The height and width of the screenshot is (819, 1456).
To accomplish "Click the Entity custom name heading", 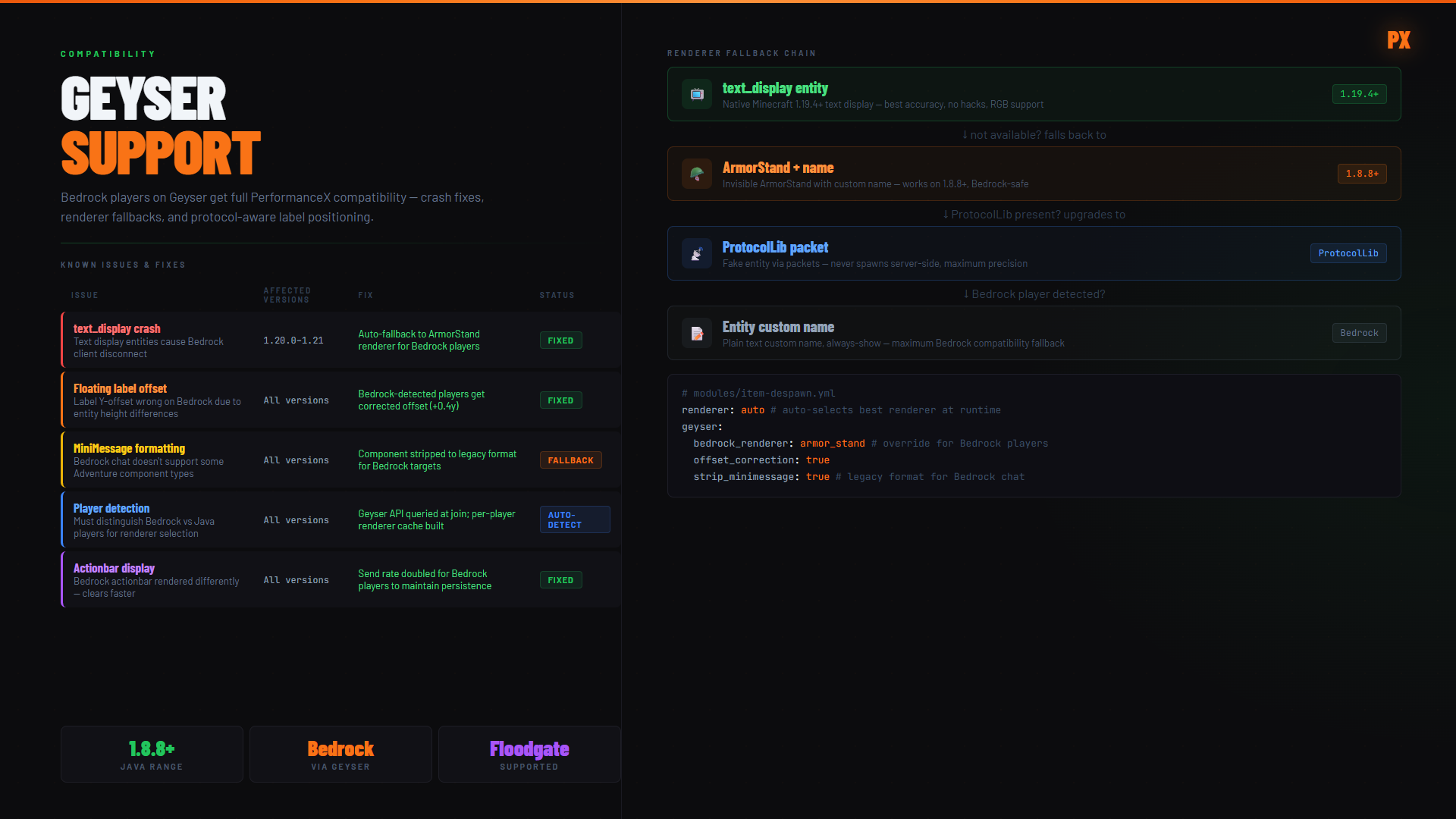I will pos(778,327).
